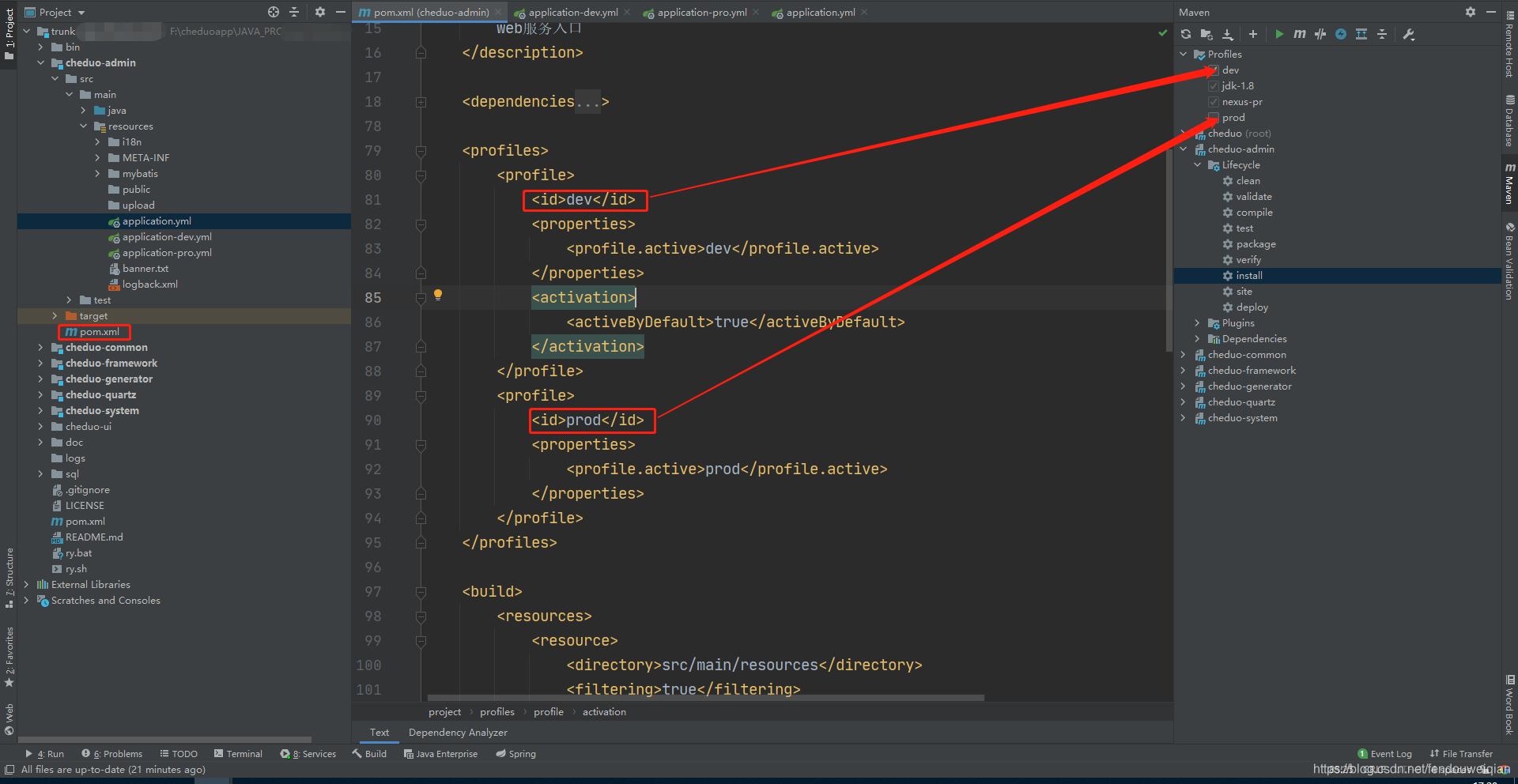Open File Transfer tool window
This screenshot has width=1518, height=784.
pyautogui.click(x=1461, y=754)
